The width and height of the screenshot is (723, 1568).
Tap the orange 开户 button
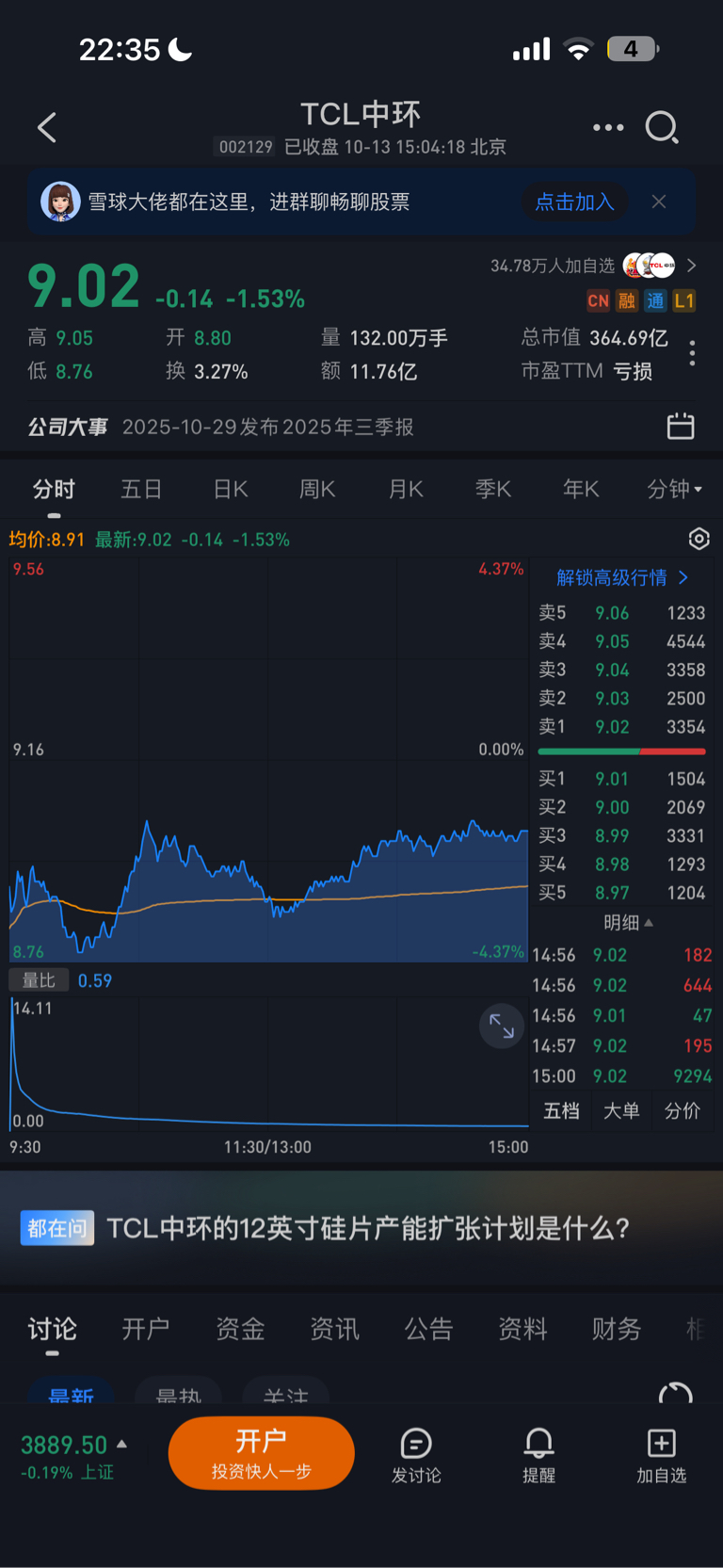pos(262,1453)
